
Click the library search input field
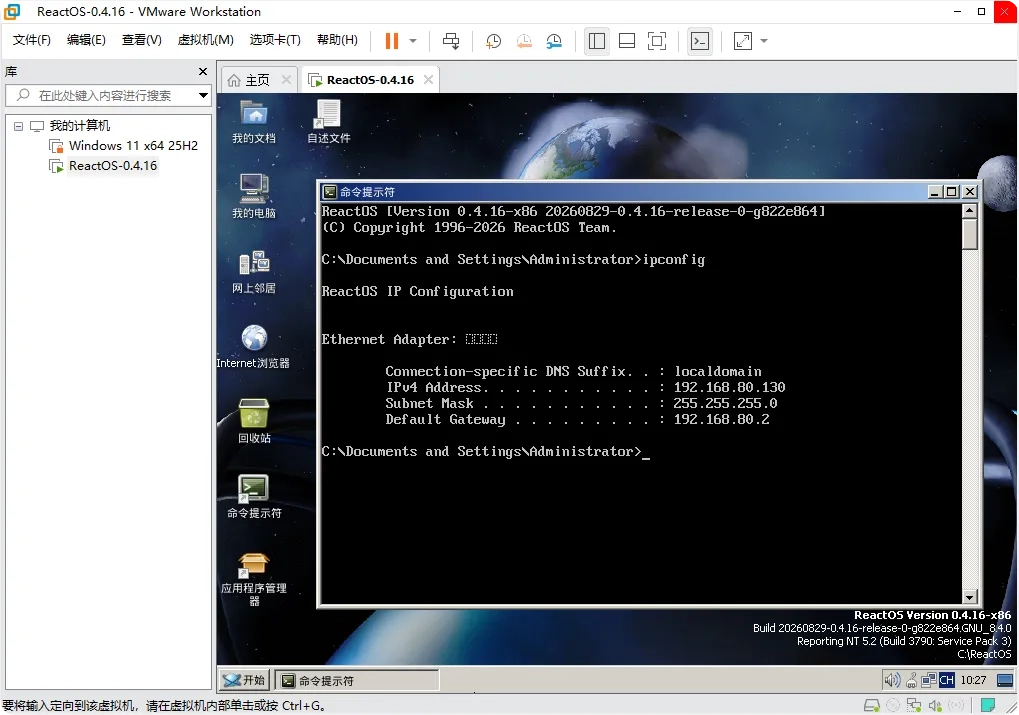[104, 96]
